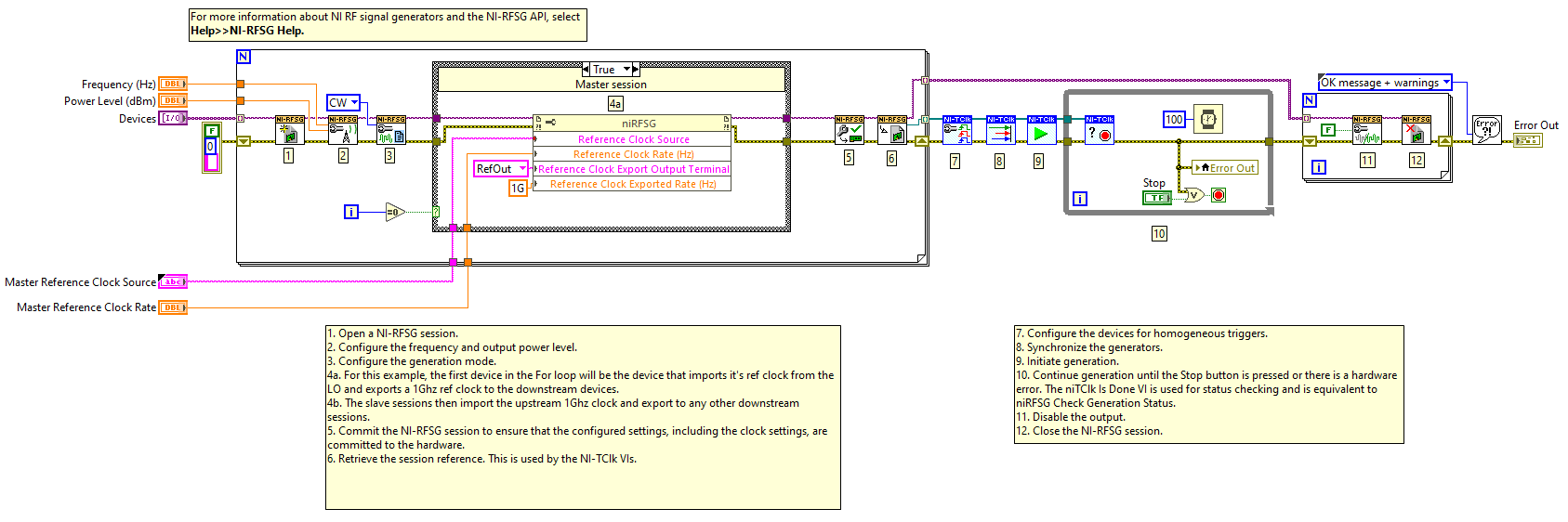Click the second For loop iteration terminal i

pos(1318,167)
